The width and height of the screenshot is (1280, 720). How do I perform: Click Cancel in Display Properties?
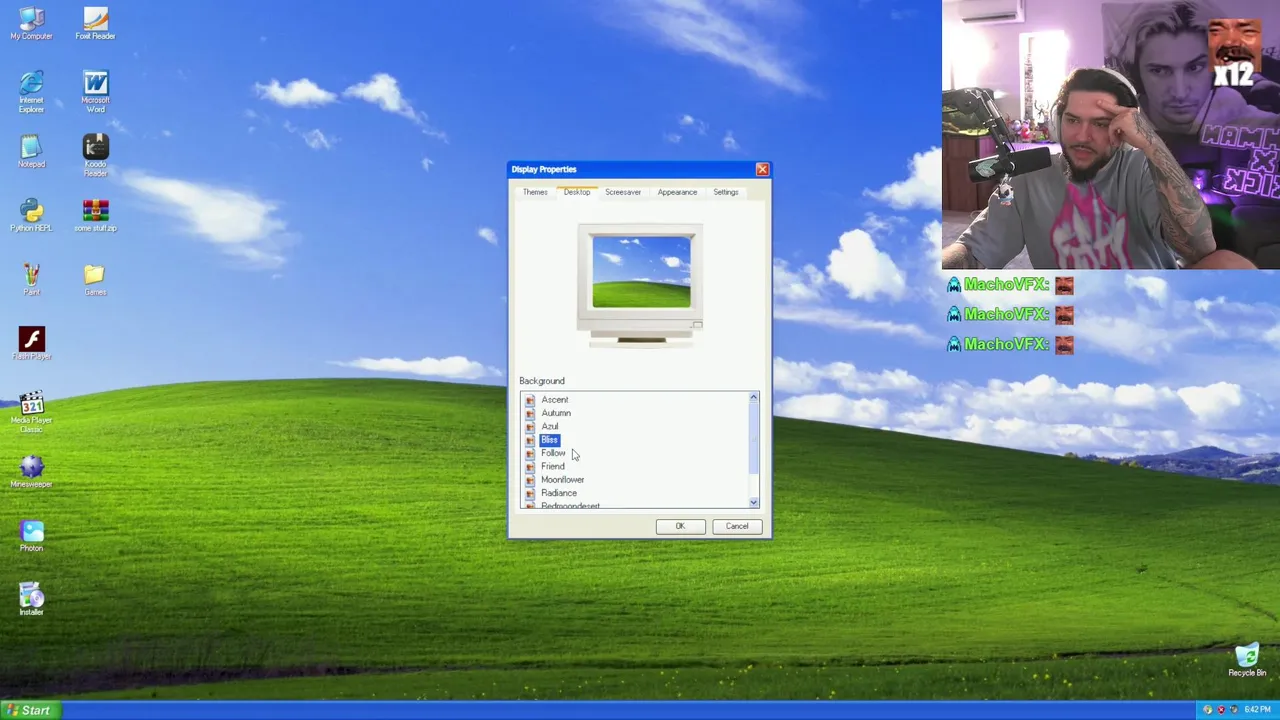pos(737,526)
